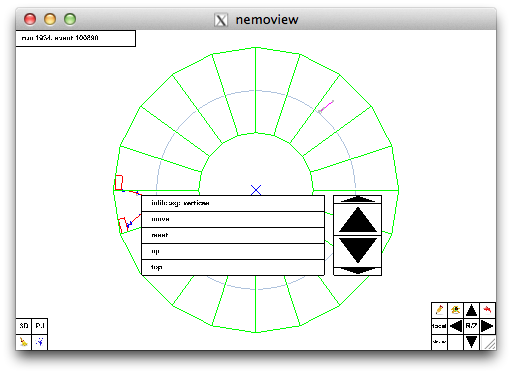Select the first popup menu row ending in 'vertices'
Image resolution: width=512 pixels, height=374 pixels.
click(233, 203)
